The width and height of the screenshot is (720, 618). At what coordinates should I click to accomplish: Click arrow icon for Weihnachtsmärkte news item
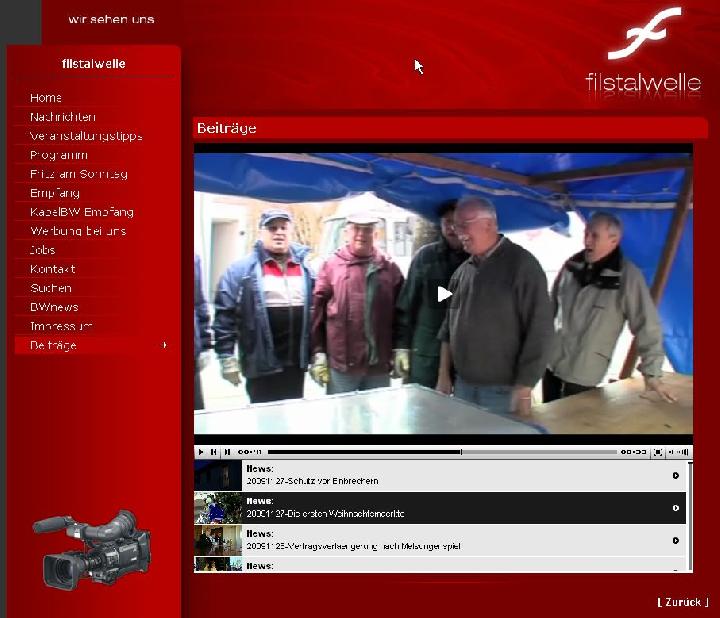coord(676,508)
